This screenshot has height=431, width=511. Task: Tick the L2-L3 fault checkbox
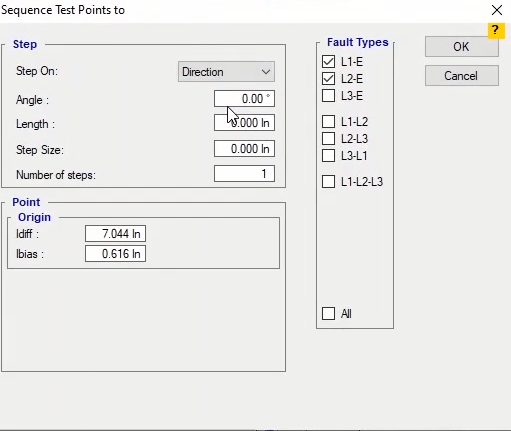328,138
